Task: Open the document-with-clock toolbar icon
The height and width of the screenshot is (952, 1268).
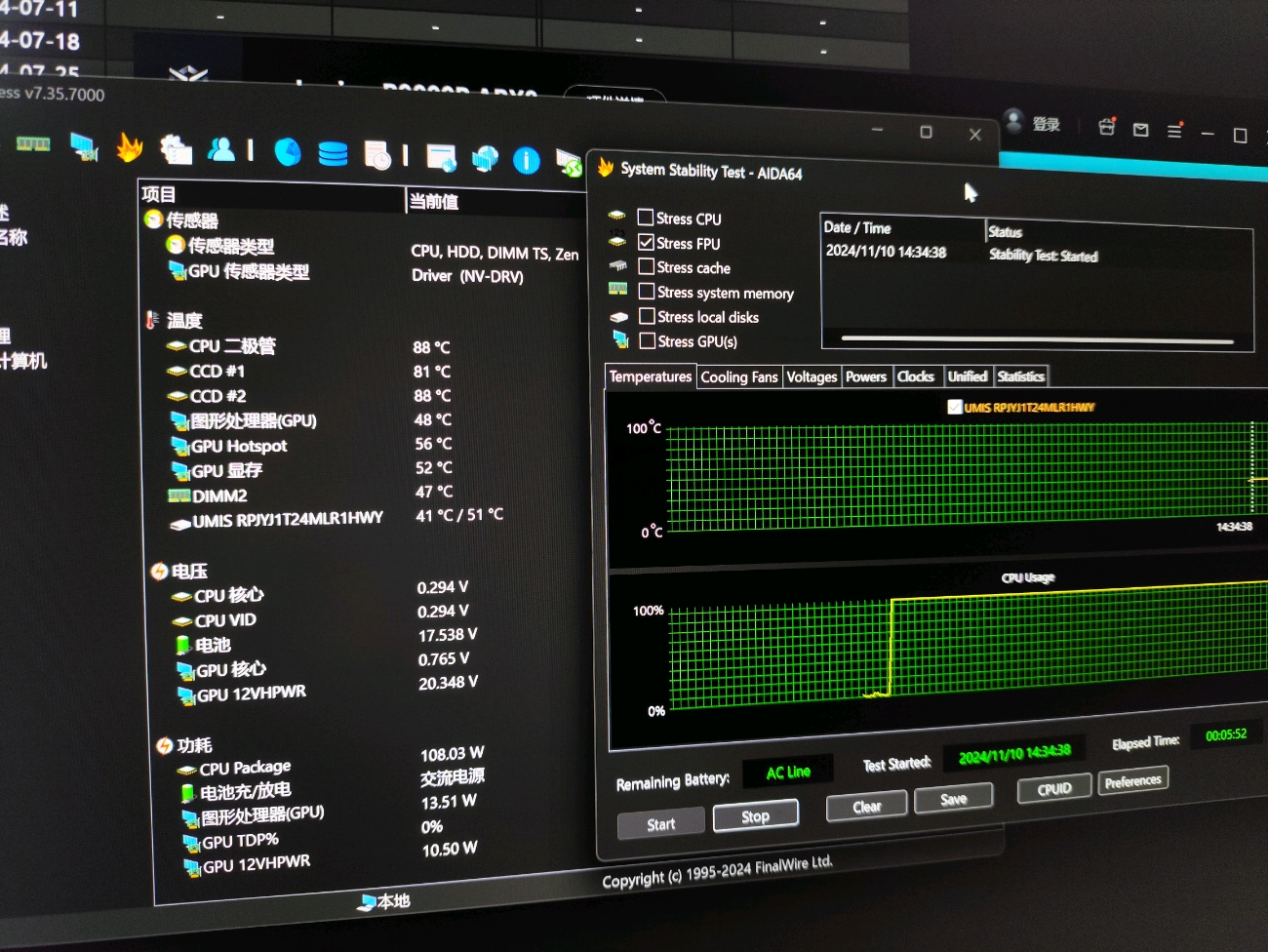Action: click(x=377, y=155)
